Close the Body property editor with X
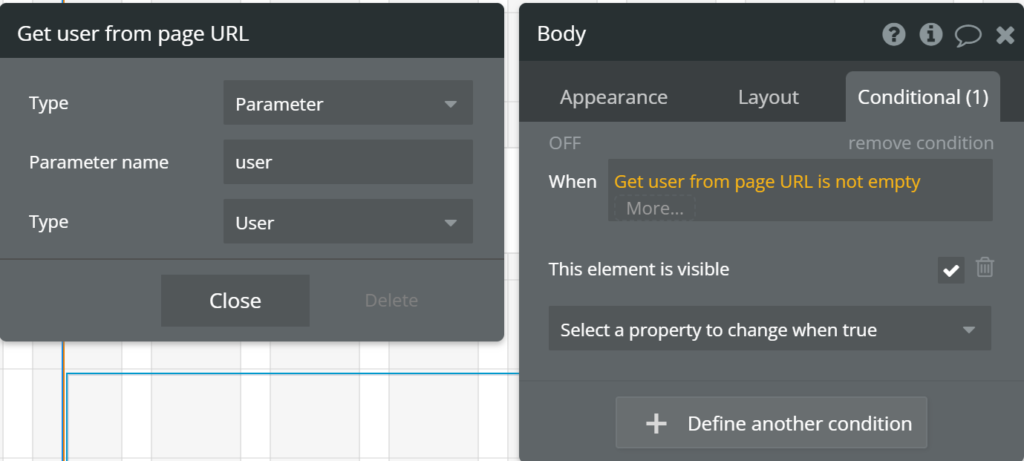 [x=1005, y=35]
